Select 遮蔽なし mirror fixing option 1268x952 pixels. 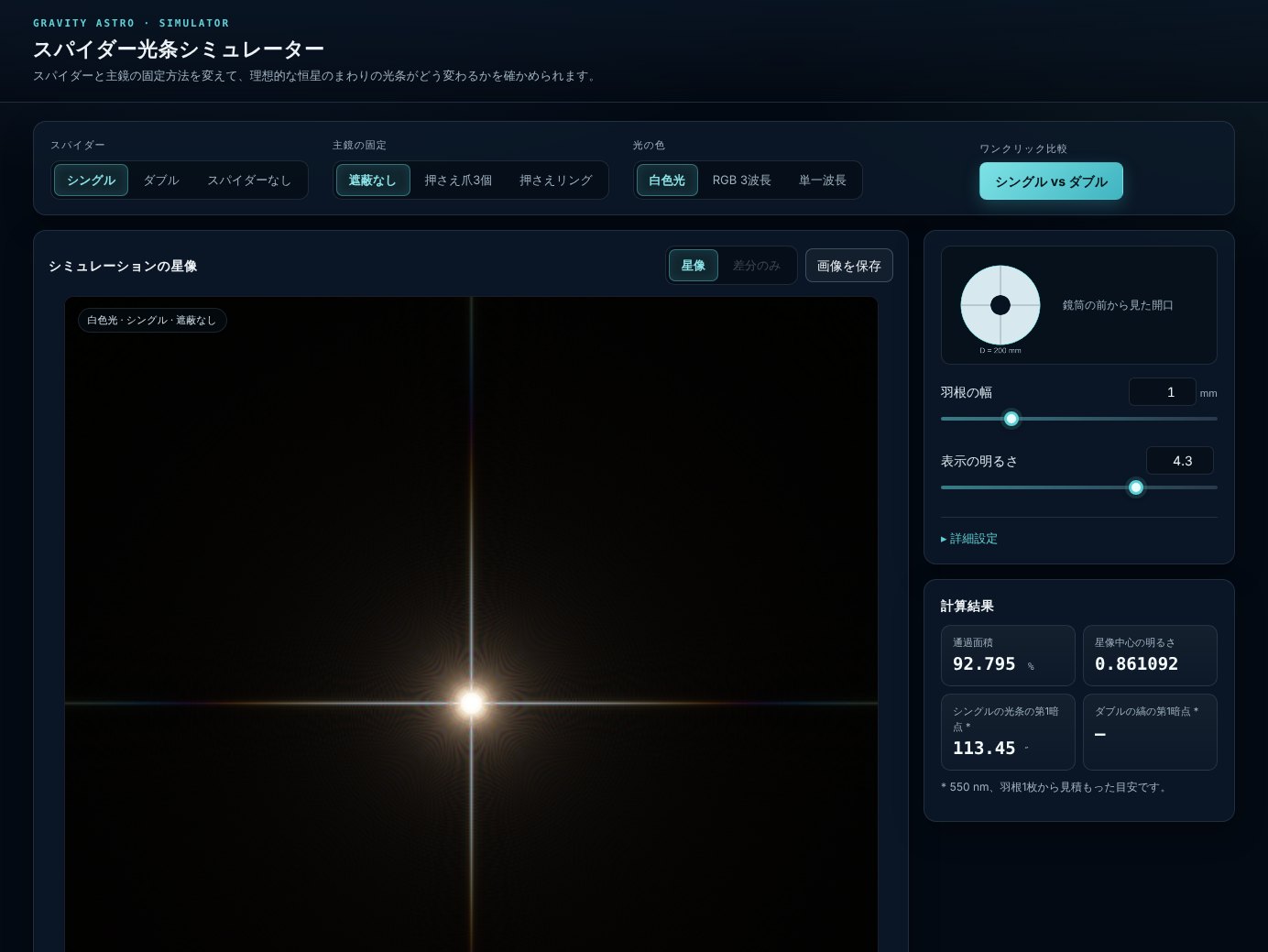point(373,181)
